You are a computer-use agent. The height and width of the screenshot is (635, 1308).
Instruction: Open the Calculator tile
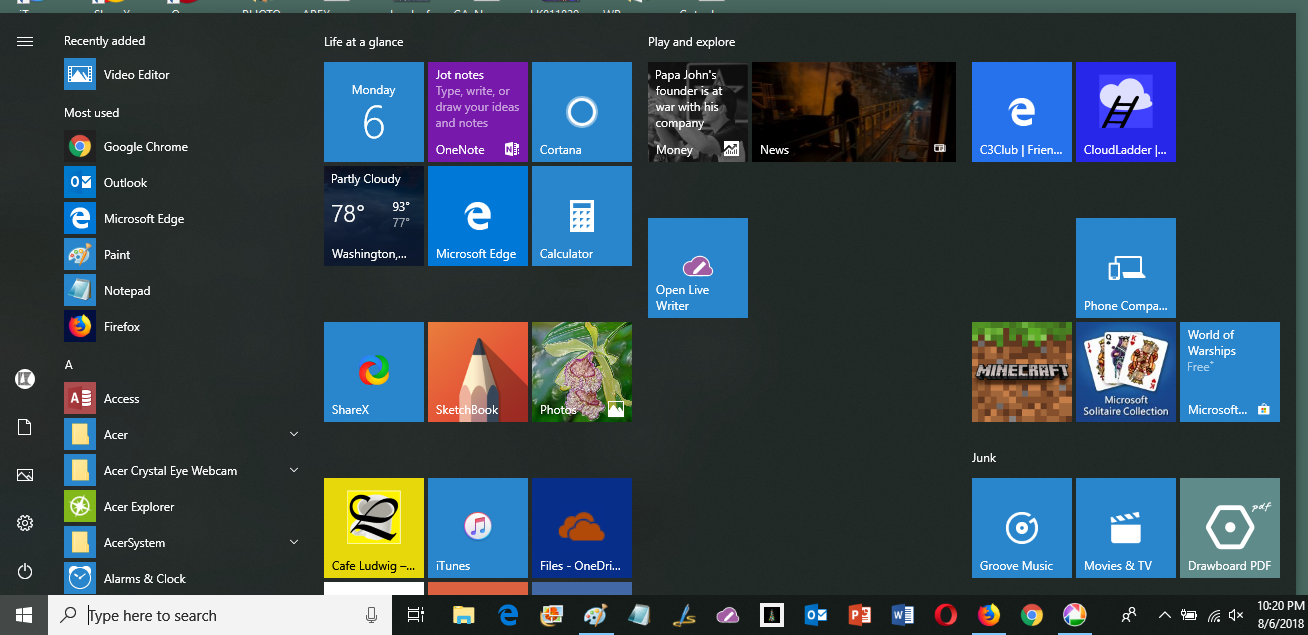tap(581, 216)
